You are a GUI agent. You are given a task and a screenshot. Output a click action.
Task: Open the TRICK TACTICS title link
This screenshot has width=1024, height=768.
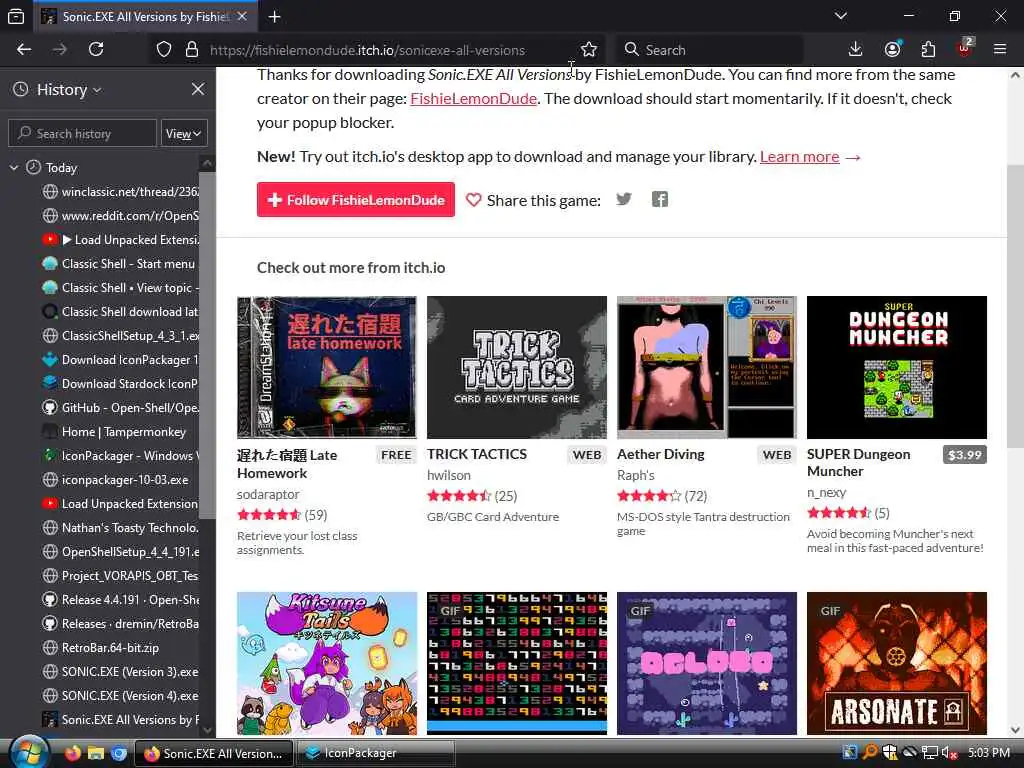click(x=477, y=455)
